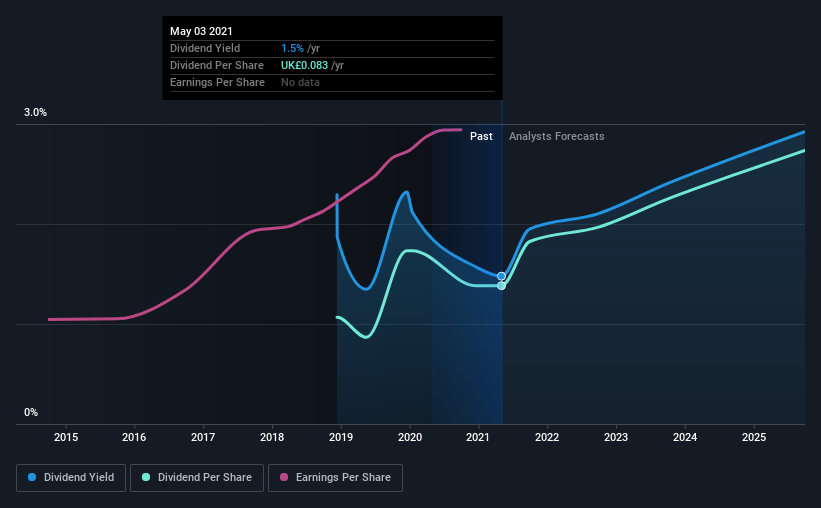Click the 0% y-axis label

point(31,413)
